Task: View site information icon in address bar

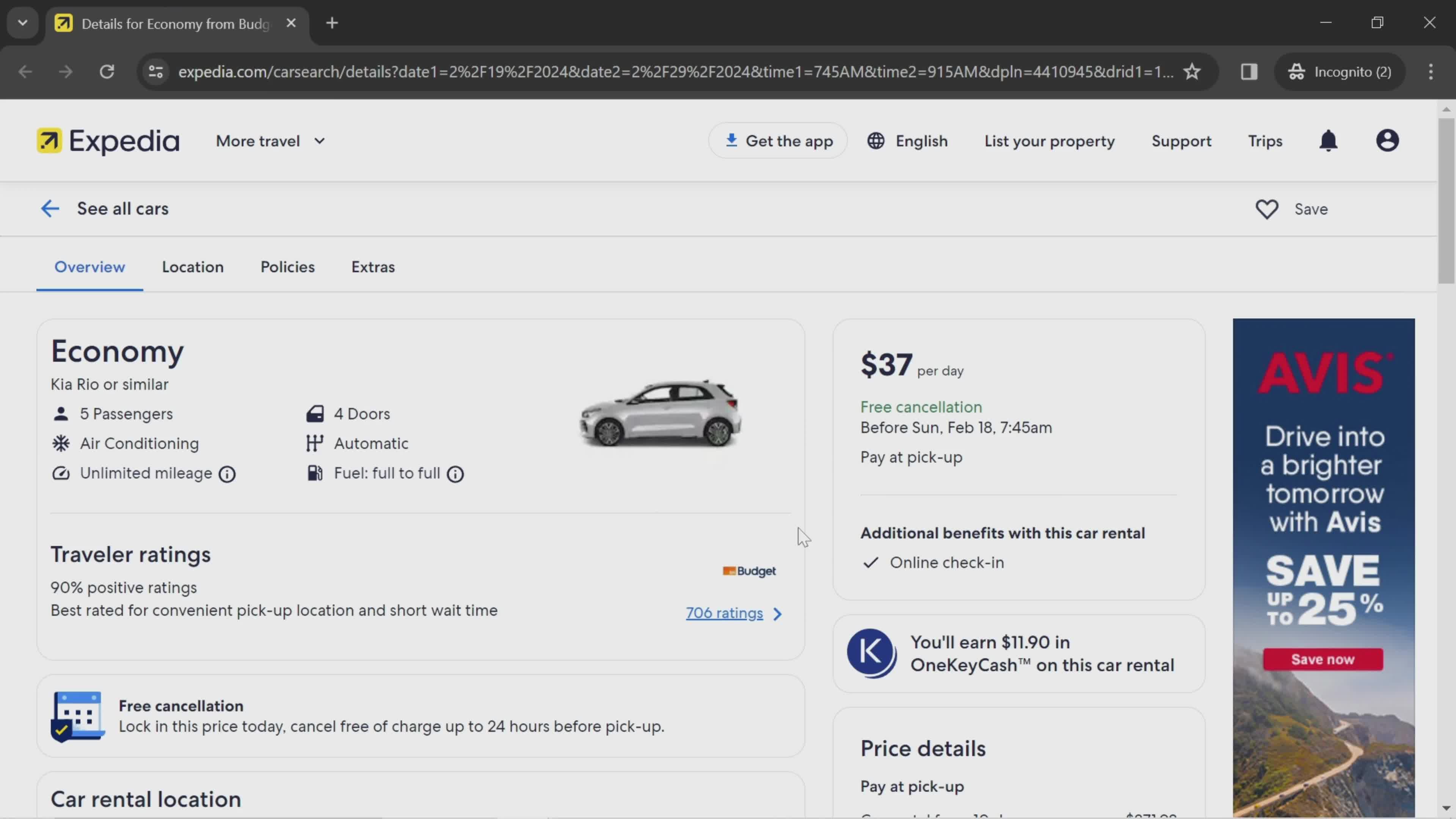Action: click(x=155, y=72)
